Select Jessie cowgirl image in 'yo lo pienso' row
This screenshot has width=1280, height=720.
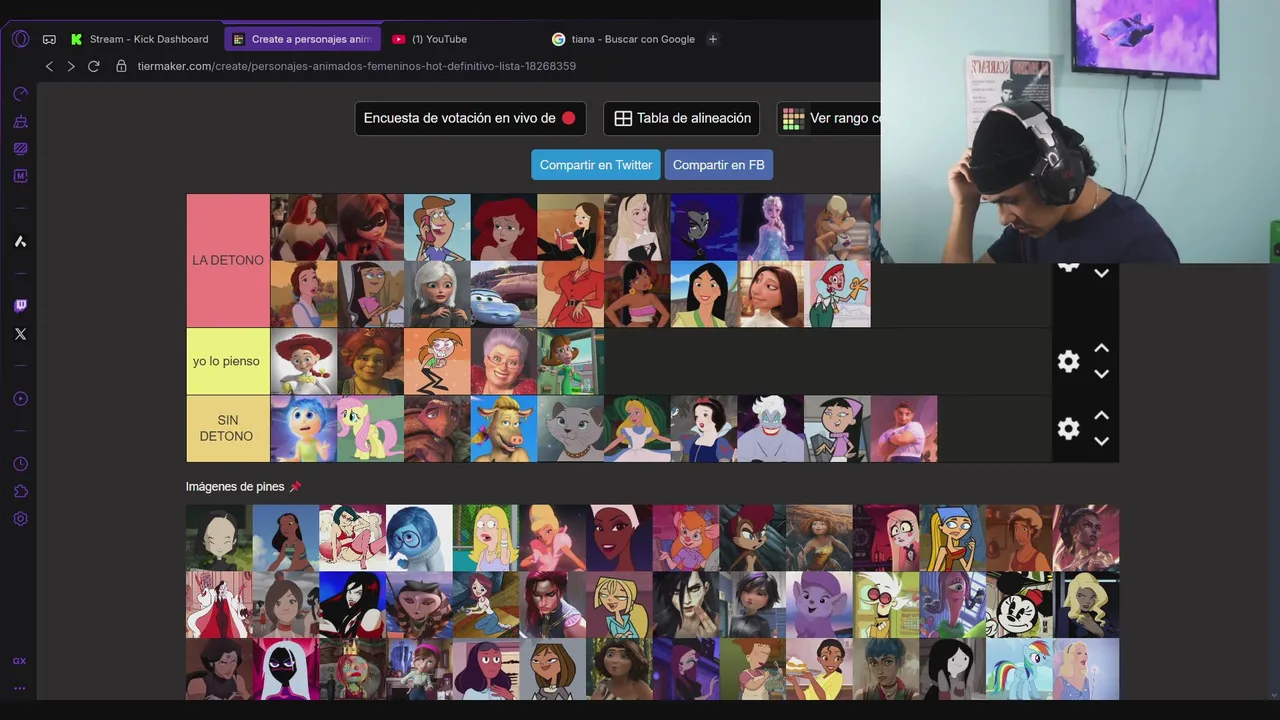[x=303, y=361]
